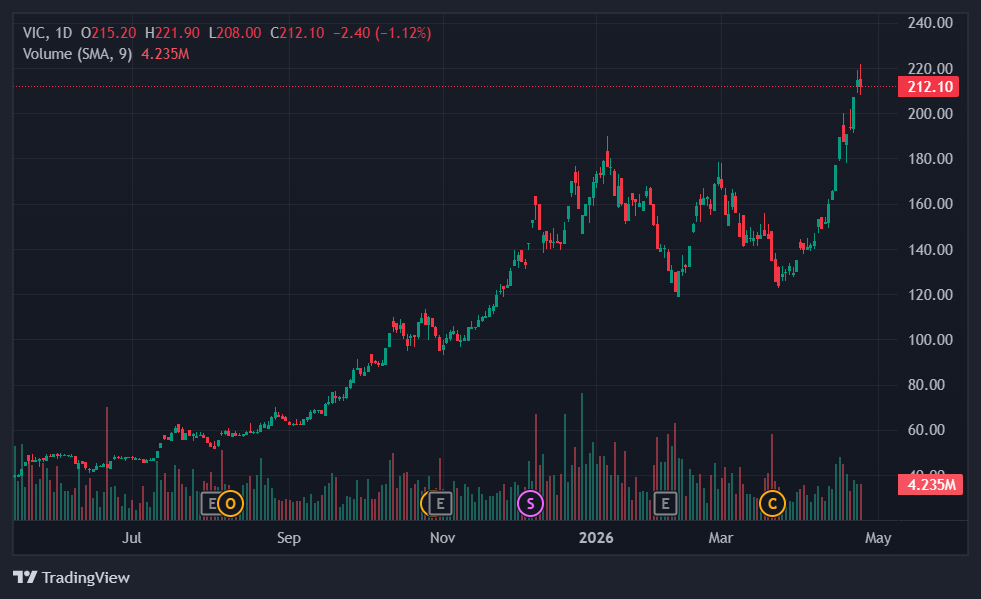981x599 pixels.
Task: Click the red volume value 4.235M in legend
Action: click(165, 53)
